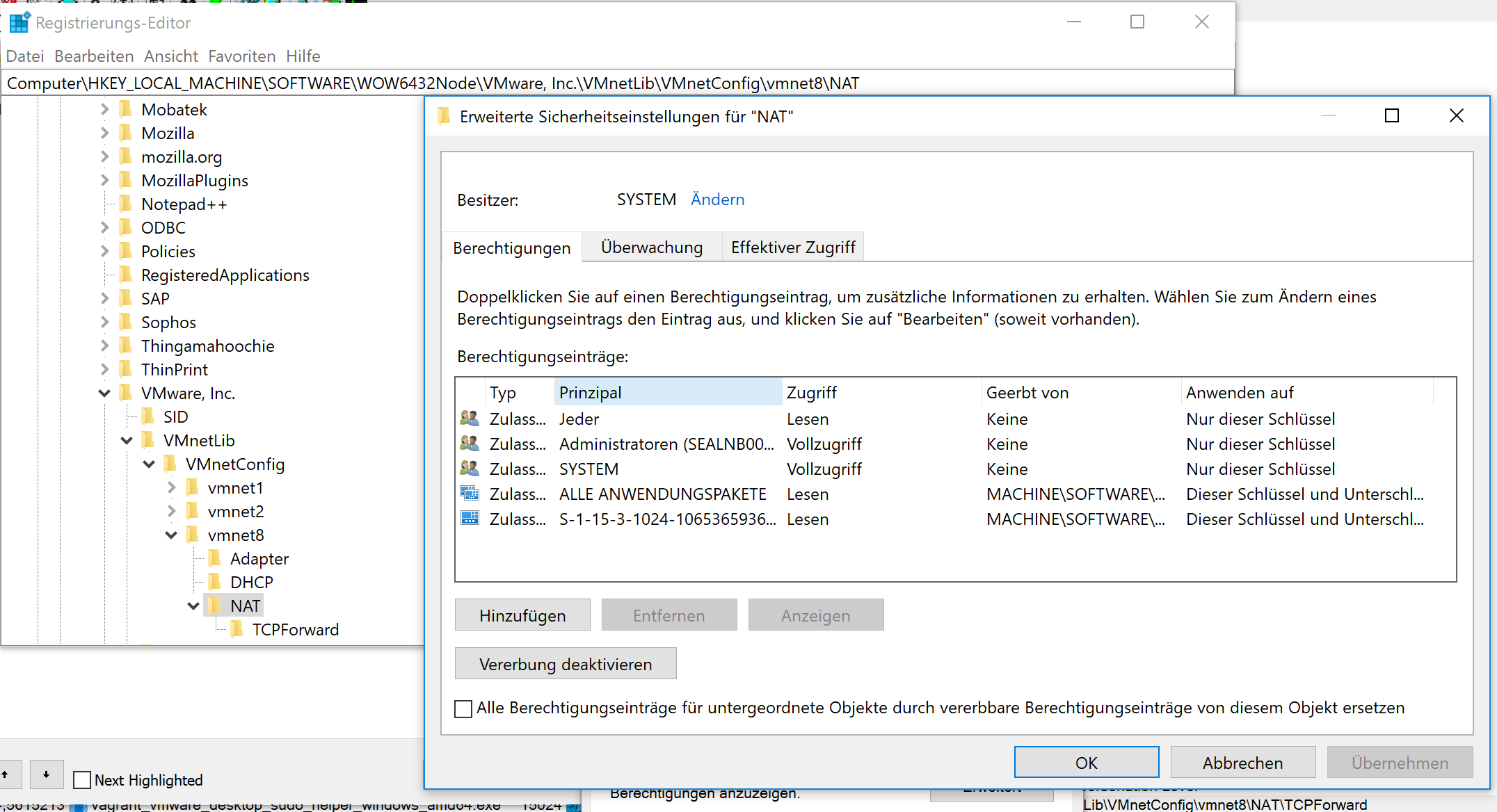Click the Registry Editor app icon
Screen dimensions: 1497x812
coord(19,23)
